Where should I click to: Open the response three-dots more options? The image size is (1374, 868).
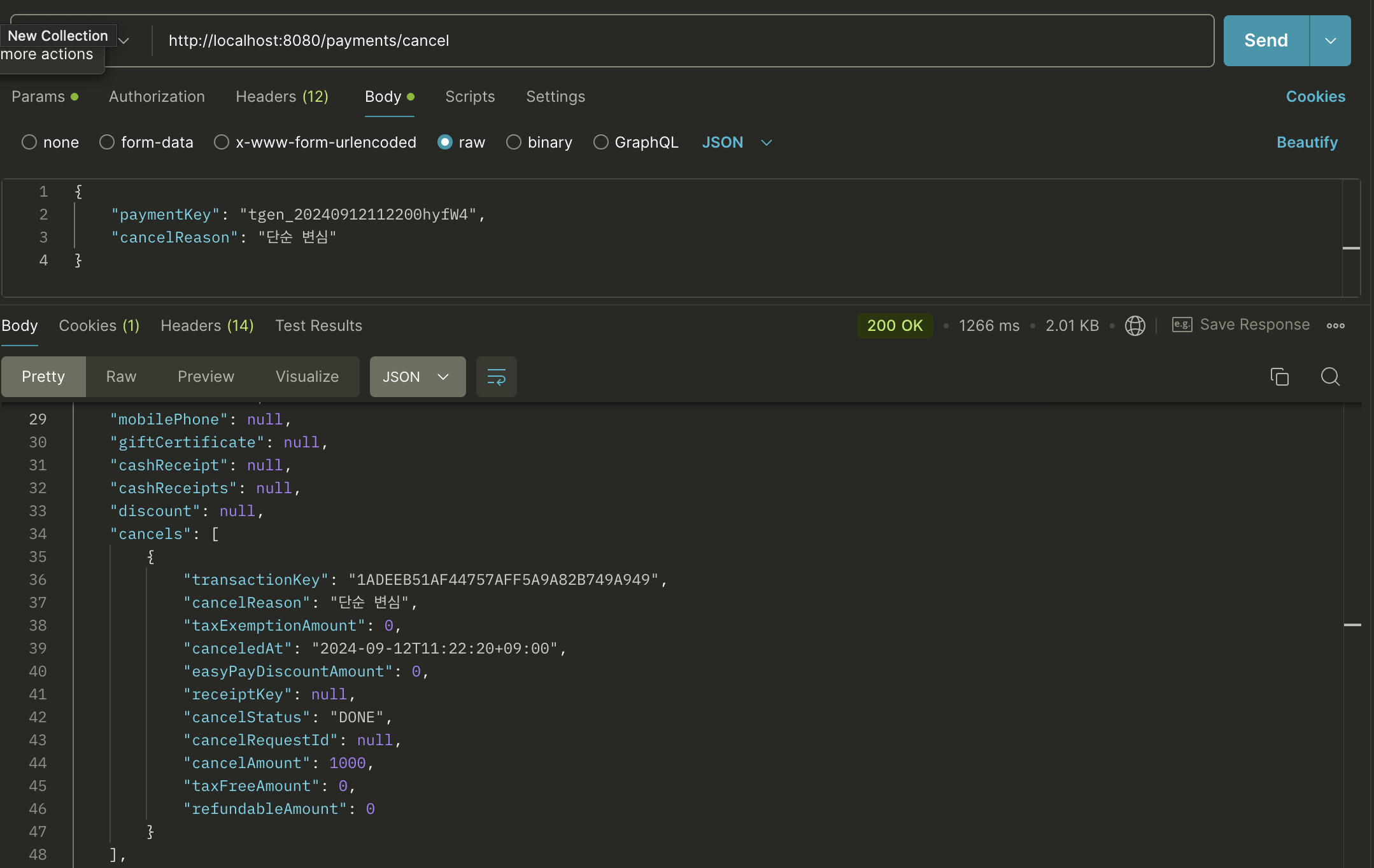coord(1335,326)
